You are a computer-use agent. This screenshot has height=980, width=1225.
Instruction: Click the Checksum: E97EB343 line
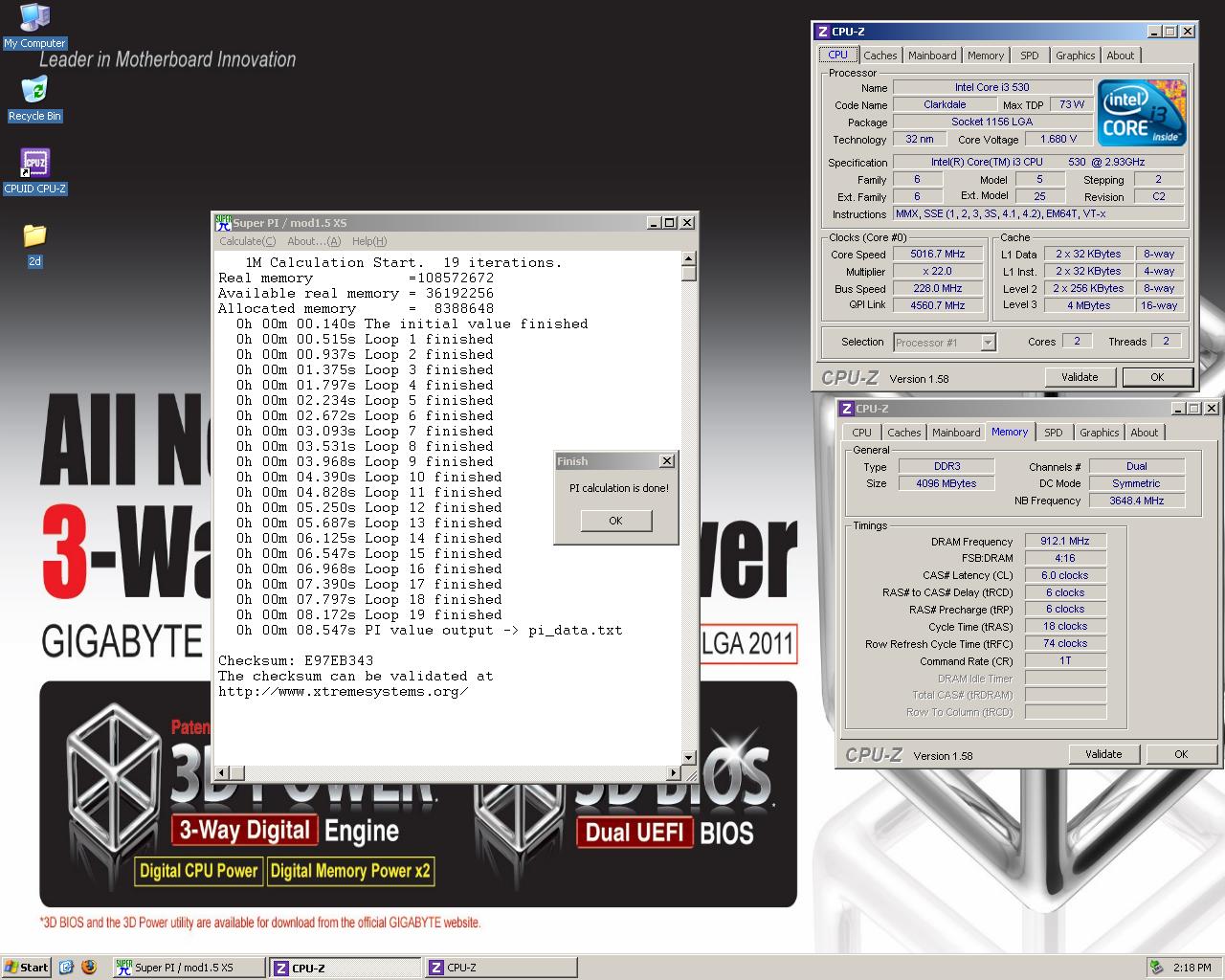(x=296, y=660)
